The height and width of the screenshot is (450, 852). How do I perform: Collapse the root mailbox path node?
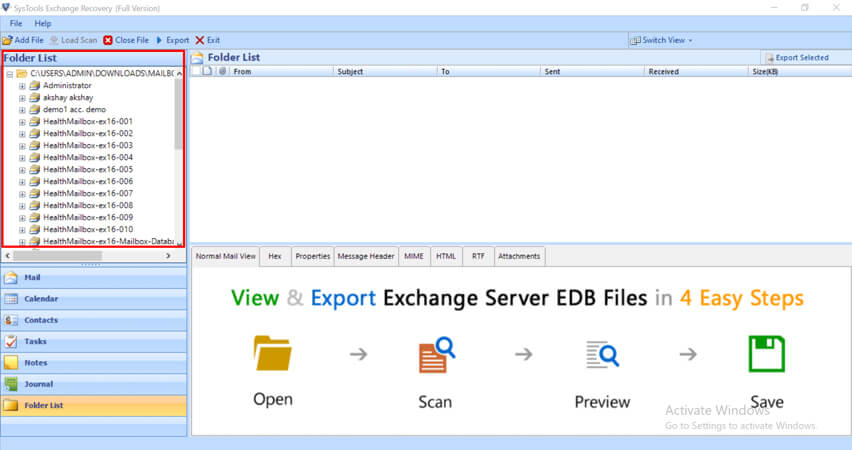[x=10, y=74]
